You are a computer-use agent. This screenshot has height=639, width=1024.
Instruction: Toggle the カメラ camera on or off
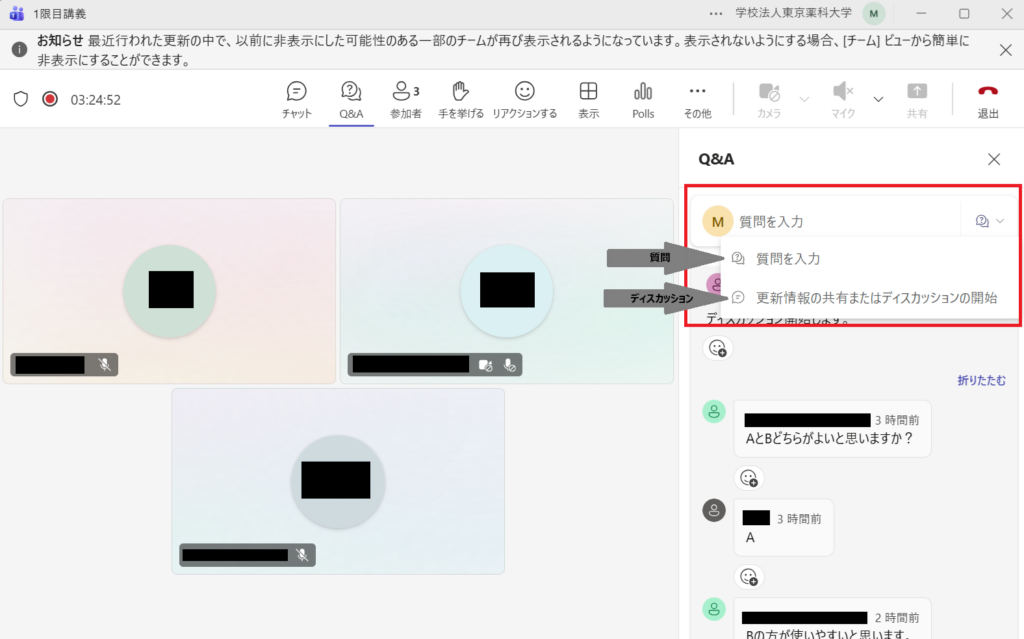769,100
